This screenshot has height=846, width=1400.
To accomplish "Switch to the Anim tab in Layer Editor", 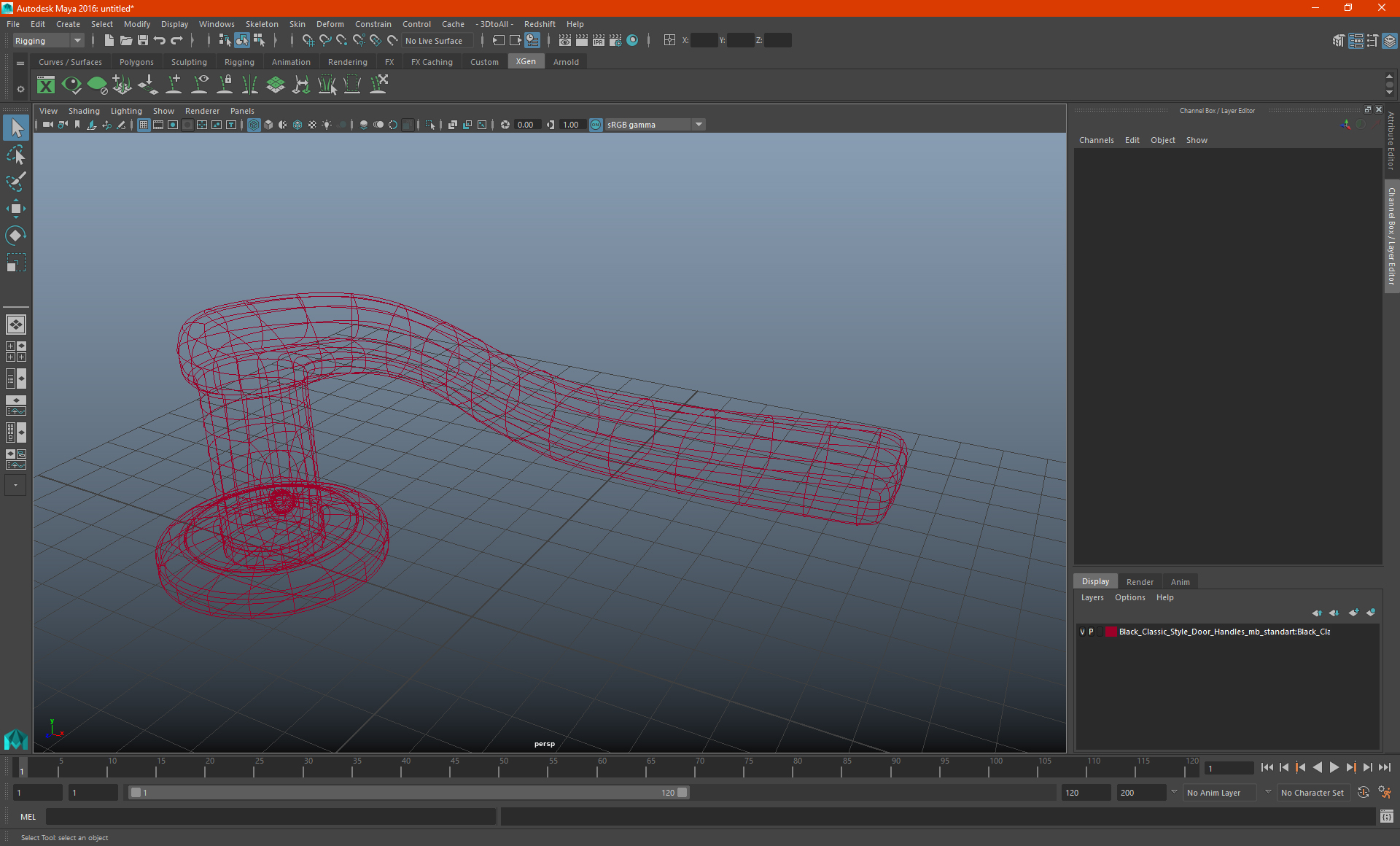I will point(1180,582).
